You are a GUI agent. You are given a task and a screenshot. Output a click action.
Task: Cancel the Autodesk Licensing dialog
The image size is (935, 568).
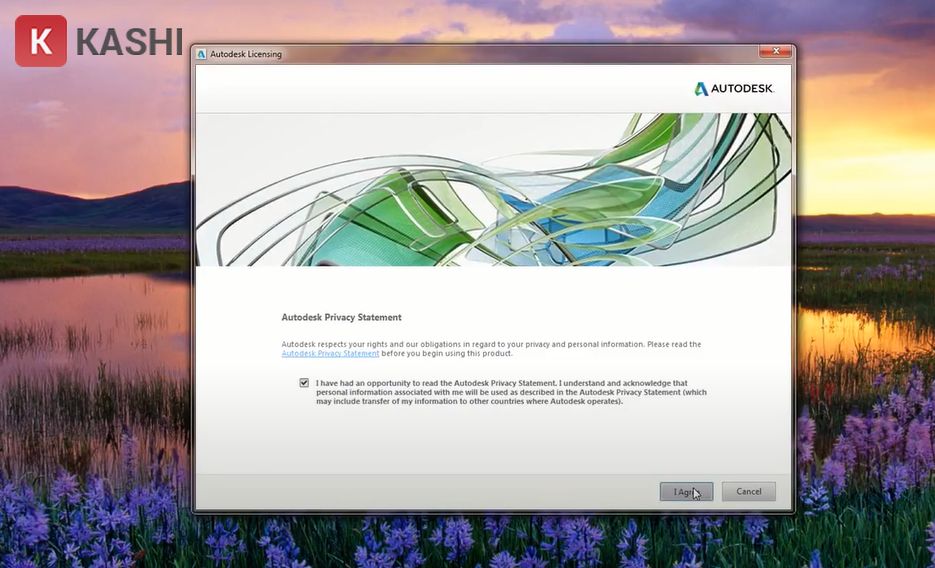pyautogui.click(x=748, y=492)
